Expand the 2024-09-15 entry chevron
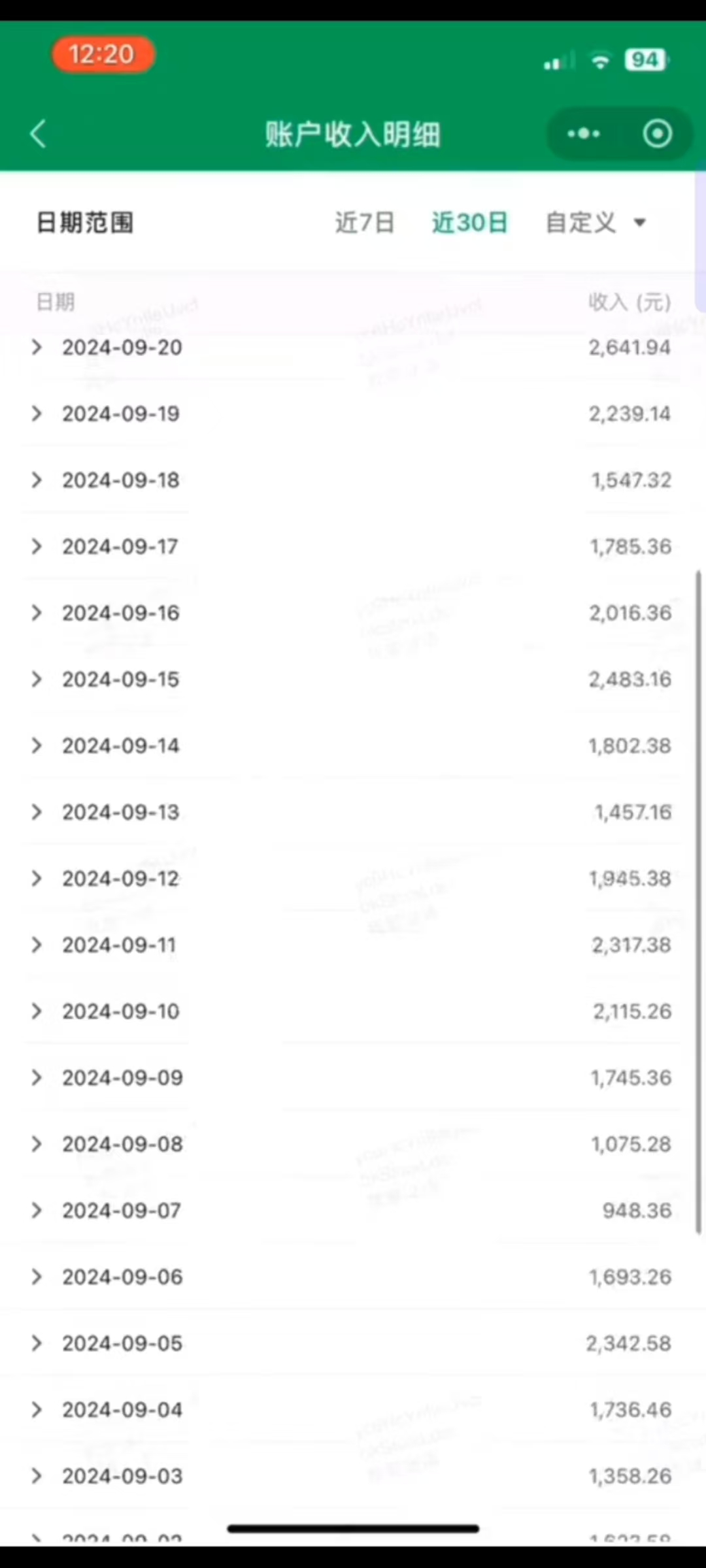This screenshot has width=706, height=1568. click(37, 679)
